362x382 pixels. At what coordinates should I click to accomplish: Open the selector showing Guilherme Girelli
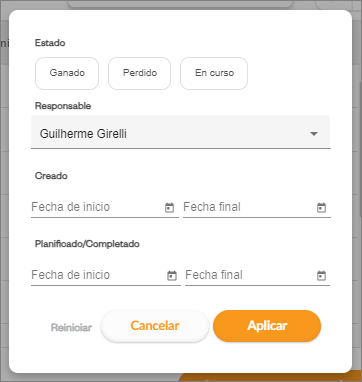(x=181, y=132)
